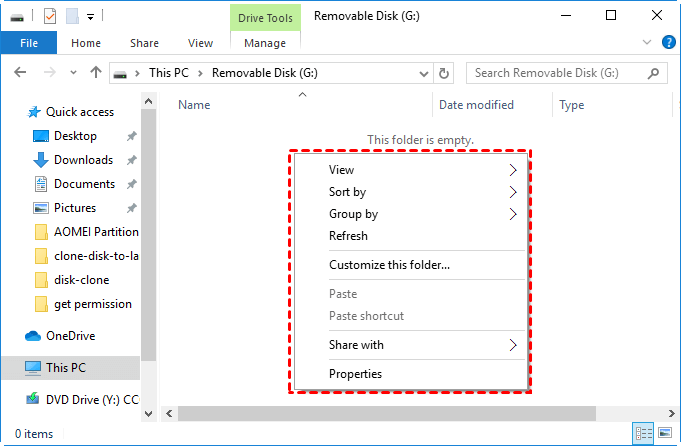Click the search magnifier icon

(x=654, y=73)
